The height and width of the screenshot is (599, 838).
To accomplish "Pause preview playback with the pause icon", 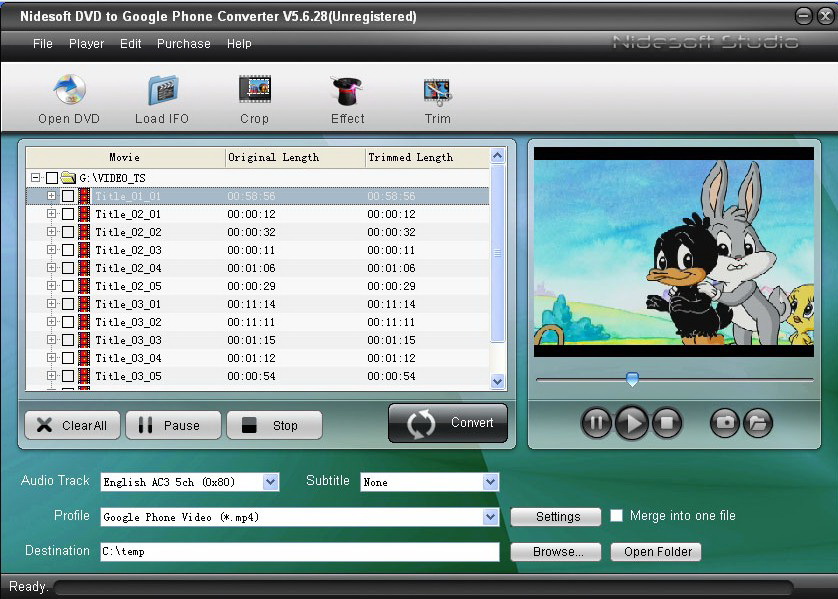I will click(x=596, y=423).
